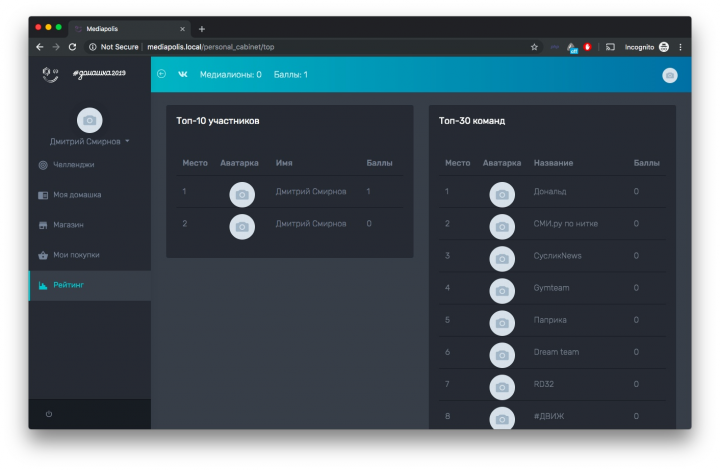Reload the page with browser refresh icon

pos(72,47)
